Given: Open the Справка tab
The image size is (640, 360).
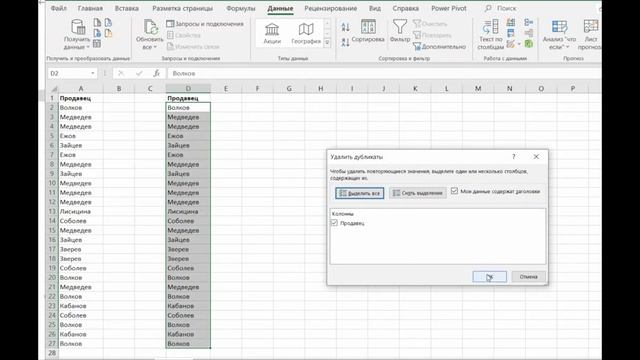Looking at the screenshot, I should (x=405, y=8).
